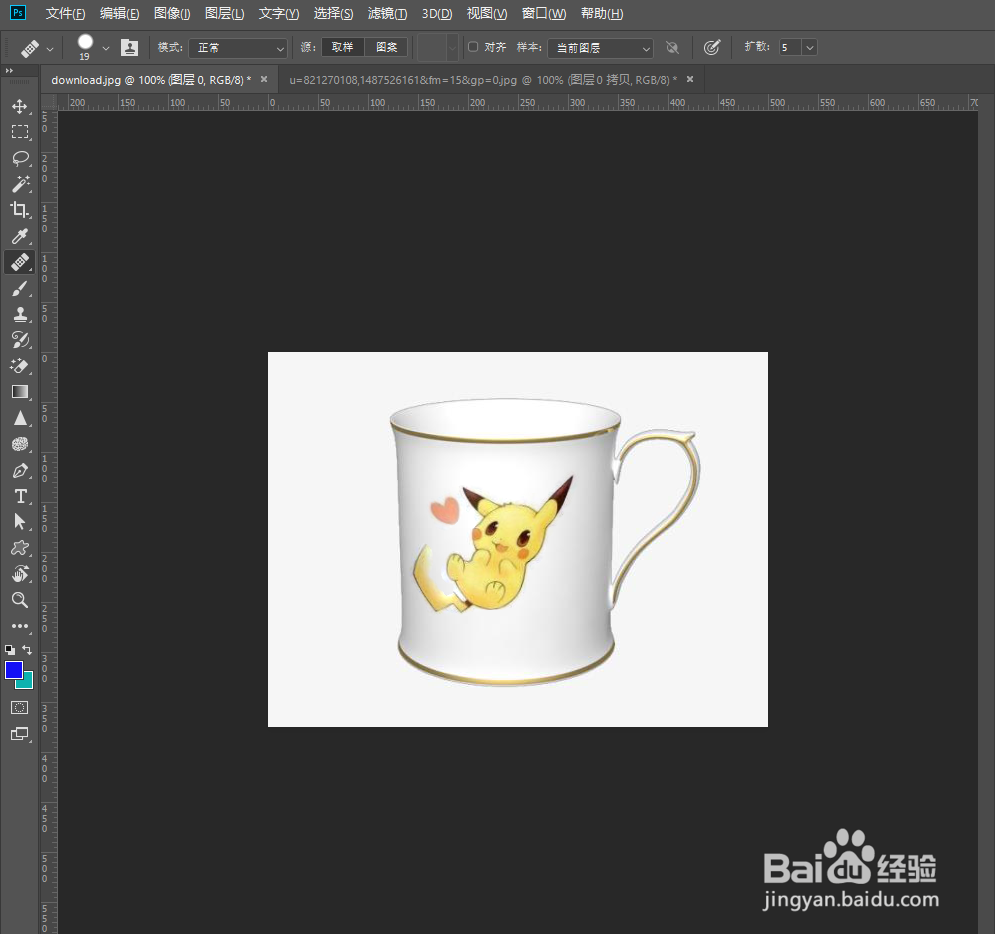Open the 编辑 Edit menu
The height and width of the screenshot is (934, 995).
(119, 13)
